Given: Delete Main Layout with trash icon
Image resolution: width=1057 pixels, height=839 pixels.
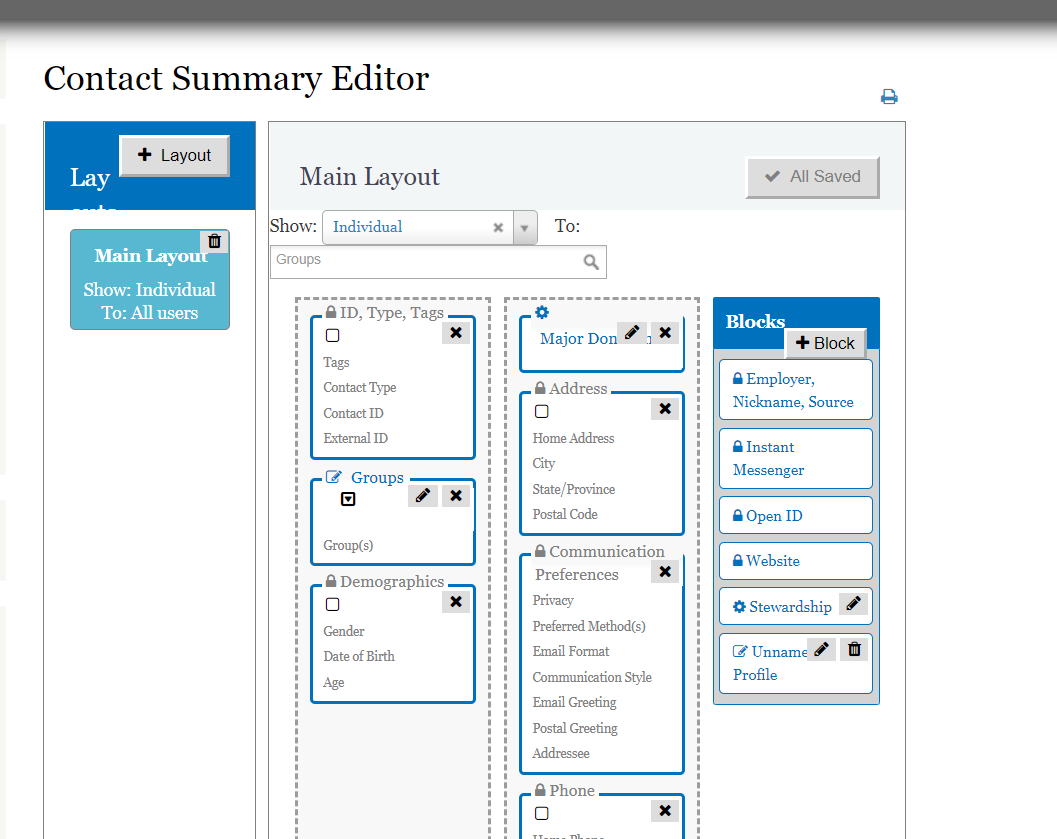Looking at the screenshot, I should pyautogui.click(x=214, y=241).
